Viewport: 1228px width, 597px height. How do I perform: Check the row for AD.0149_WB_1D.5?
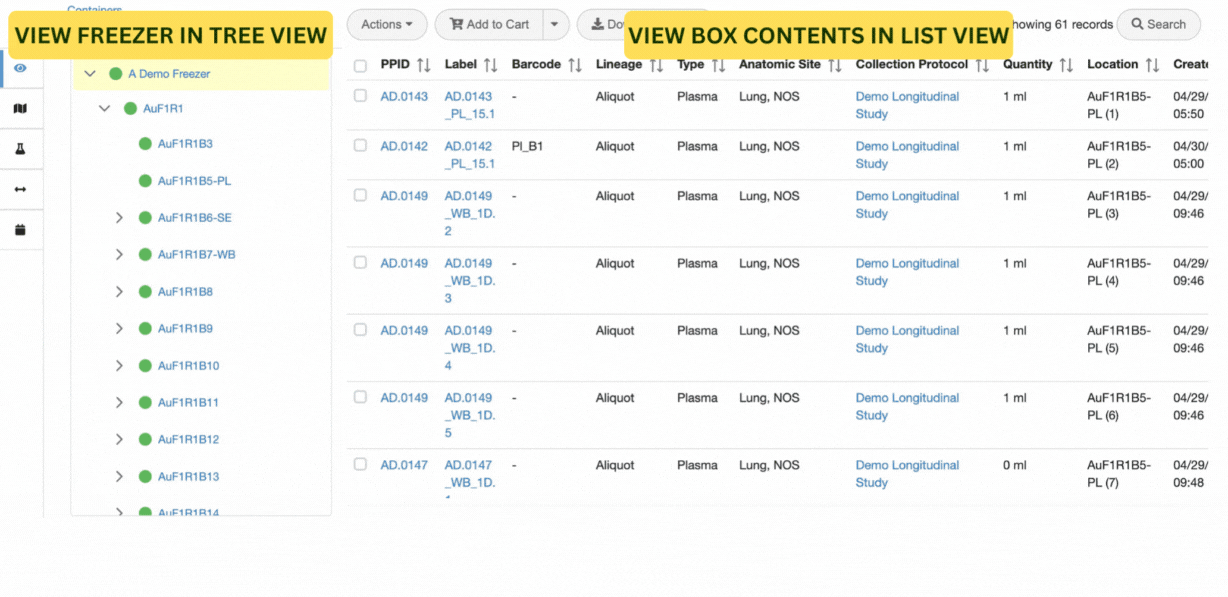pyautogui.click(x=360, y=396)
